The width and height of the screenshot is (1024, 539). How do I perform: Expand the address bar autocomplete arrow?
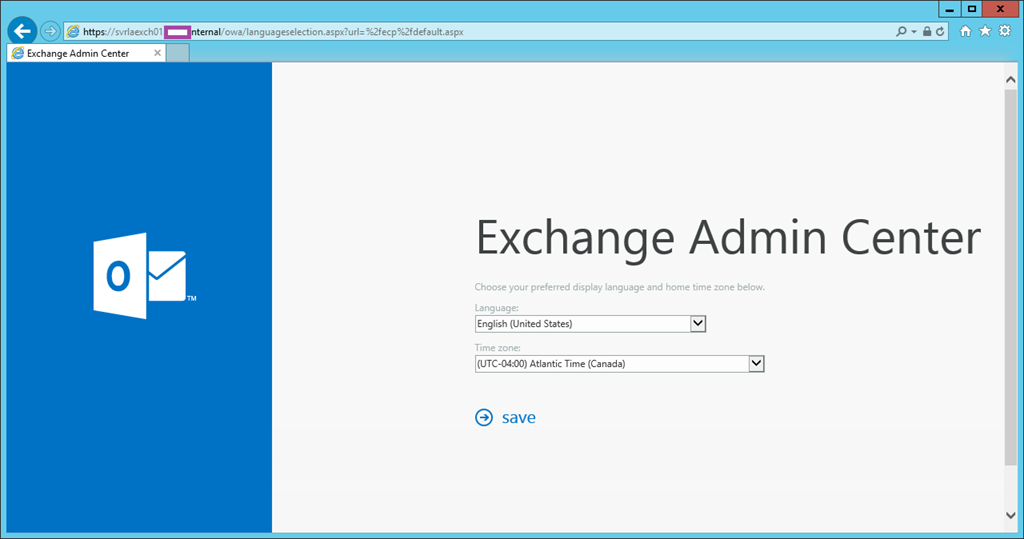pos(914,31)
